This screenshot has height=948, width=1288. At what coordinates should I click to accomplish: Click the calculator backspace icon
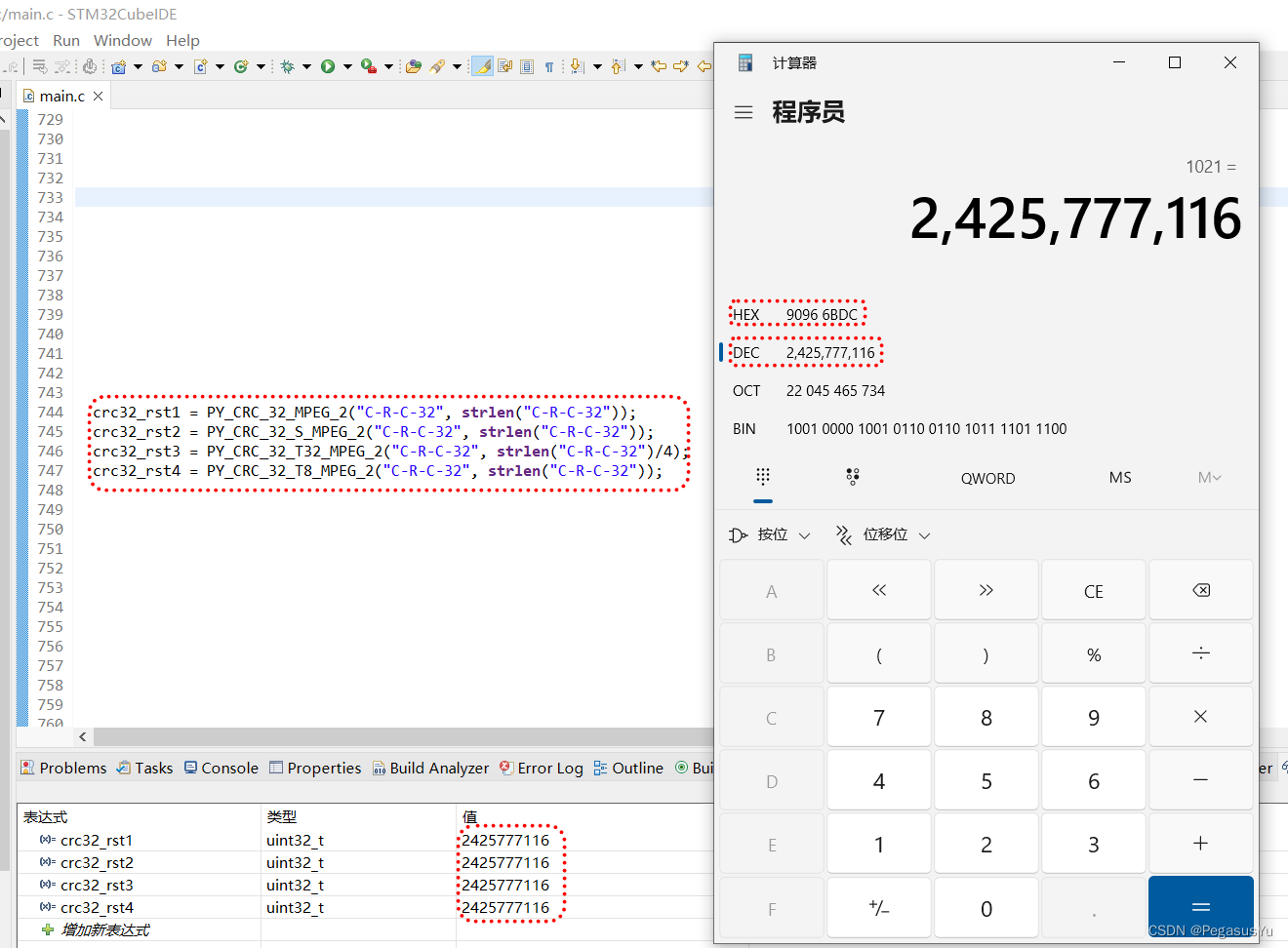pos(1201,590)
